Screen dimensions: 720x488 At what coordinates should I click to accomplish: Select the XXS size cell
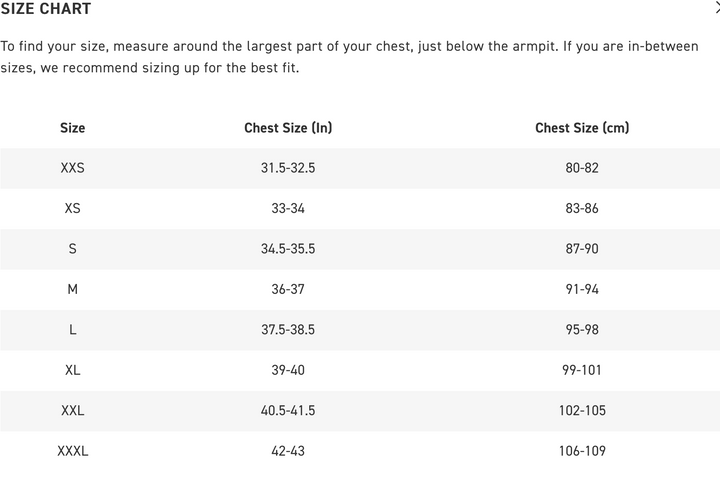[72, 168]
